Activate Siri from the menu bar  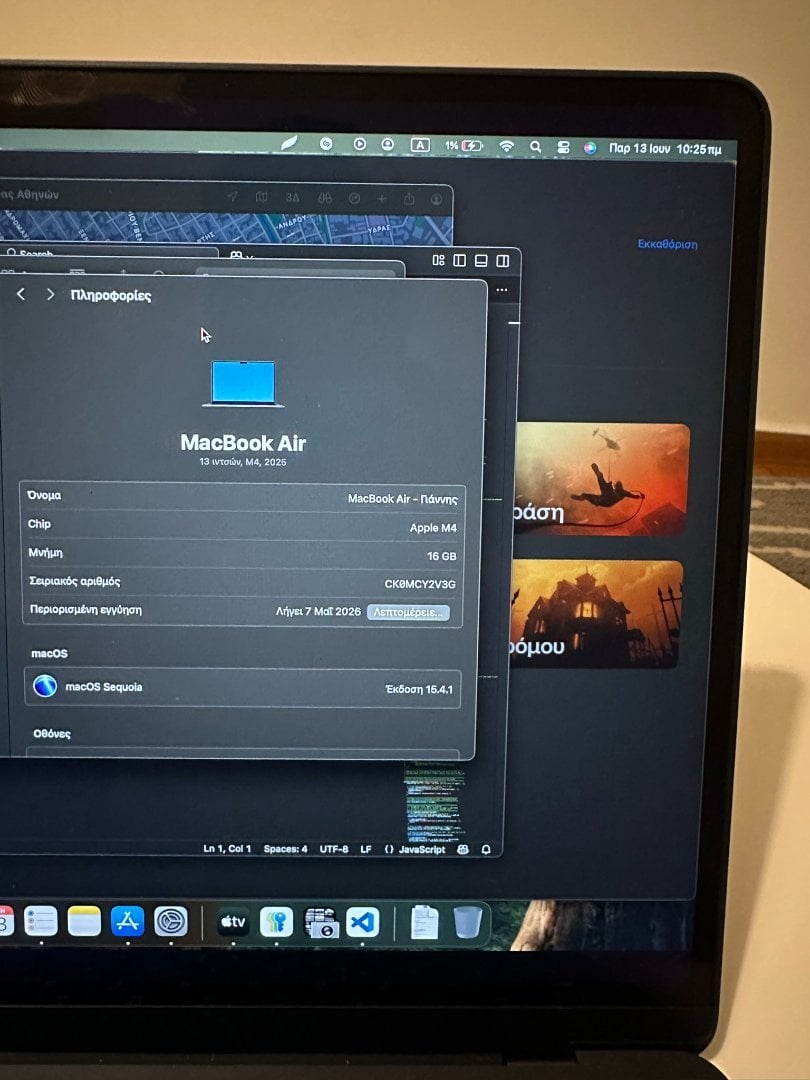pos(590,147)
